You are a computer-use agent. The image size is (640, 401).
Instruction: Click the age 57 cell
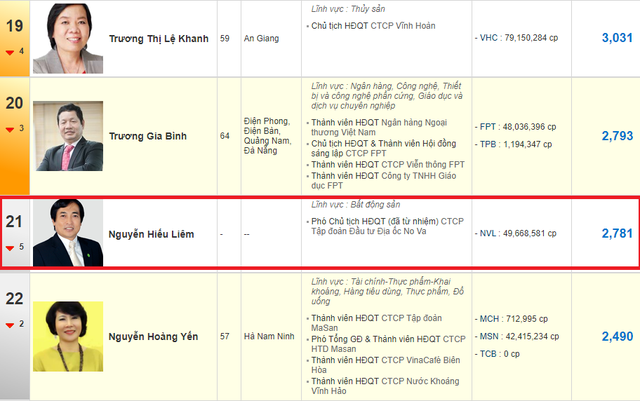click(x=224, y=336)
